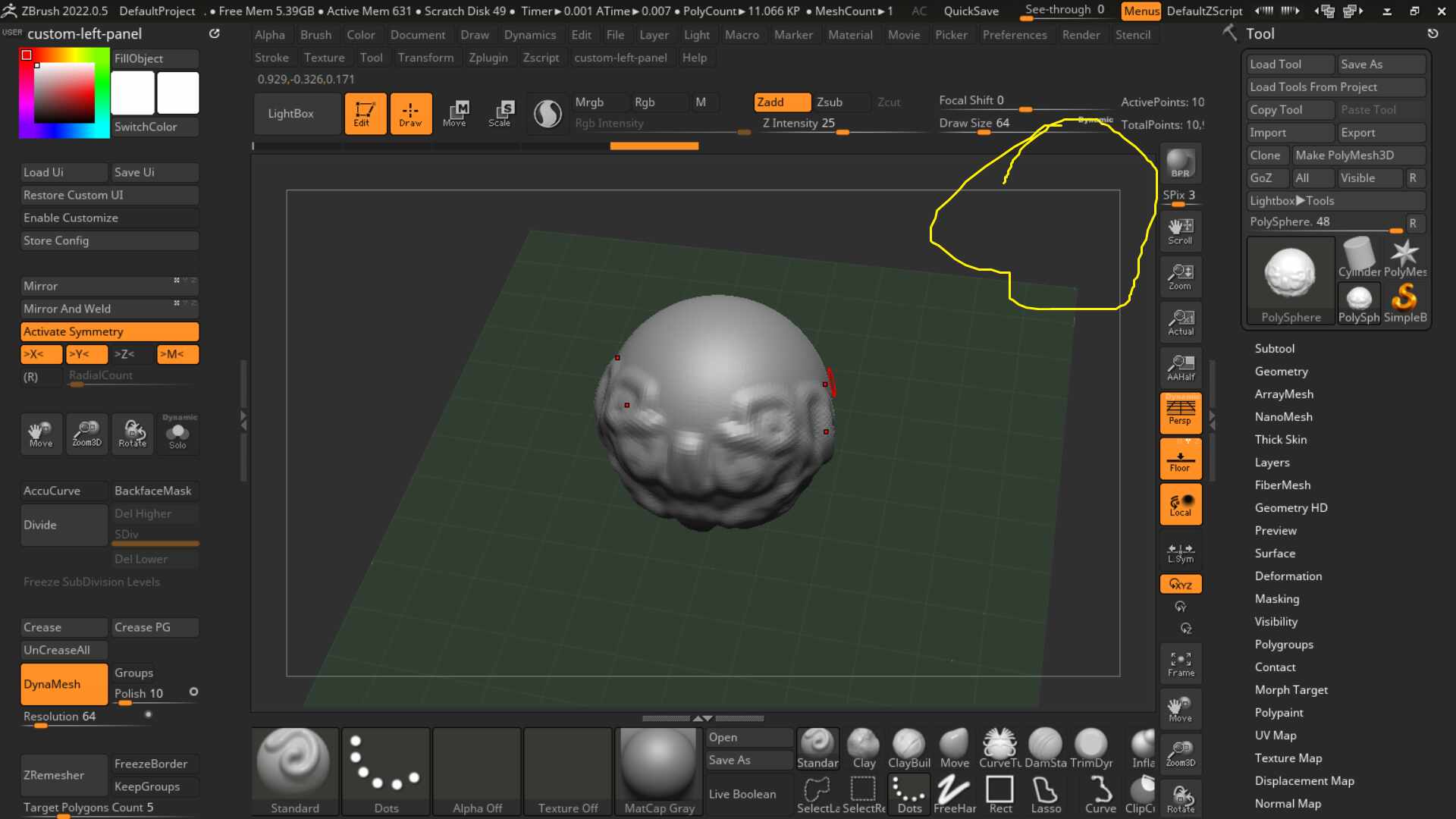Expand the Deformation section
1456x819 pixels.
pos(1288,576)
